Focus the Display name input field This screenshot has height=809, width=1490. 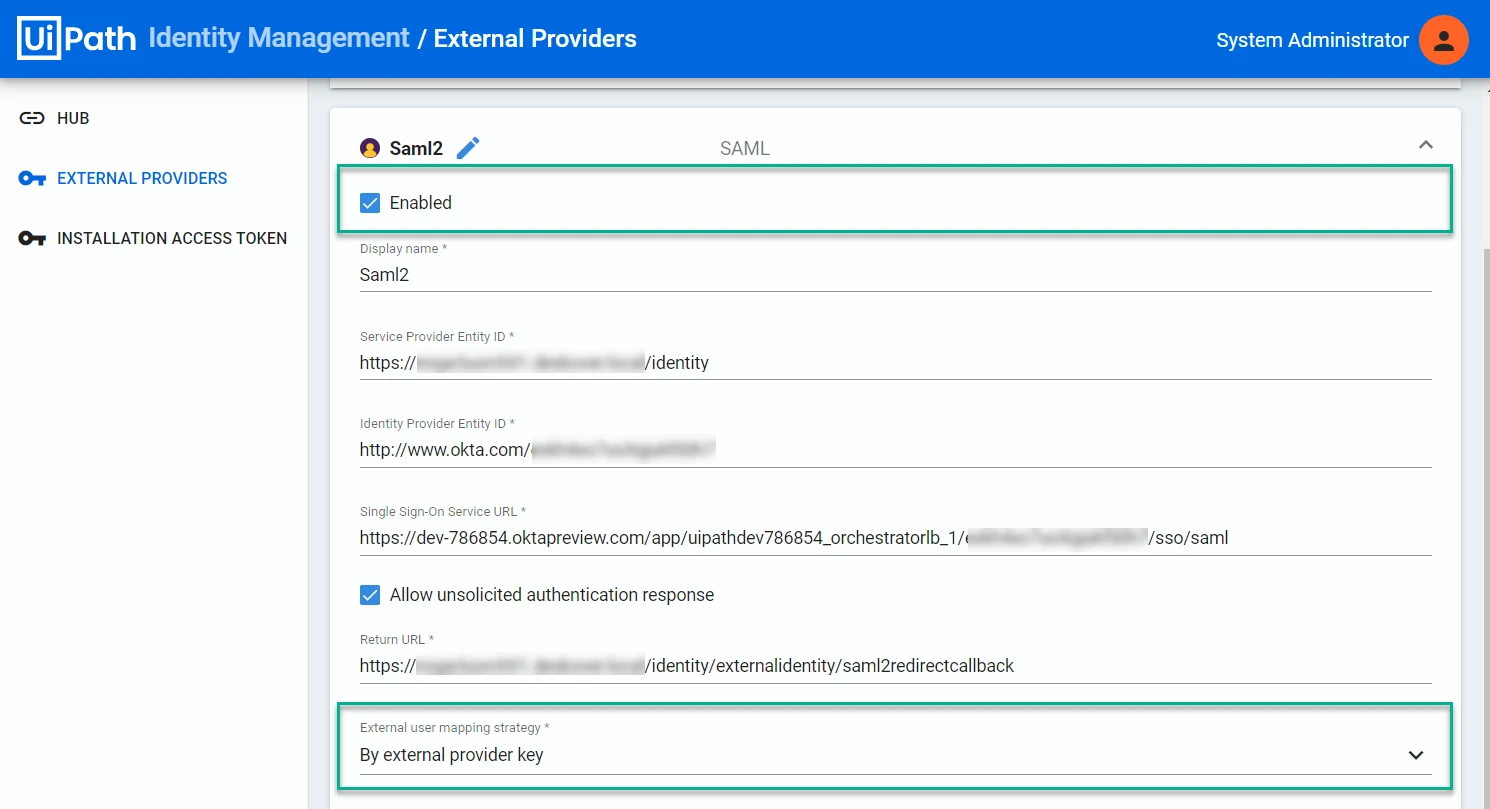[895, 275]
